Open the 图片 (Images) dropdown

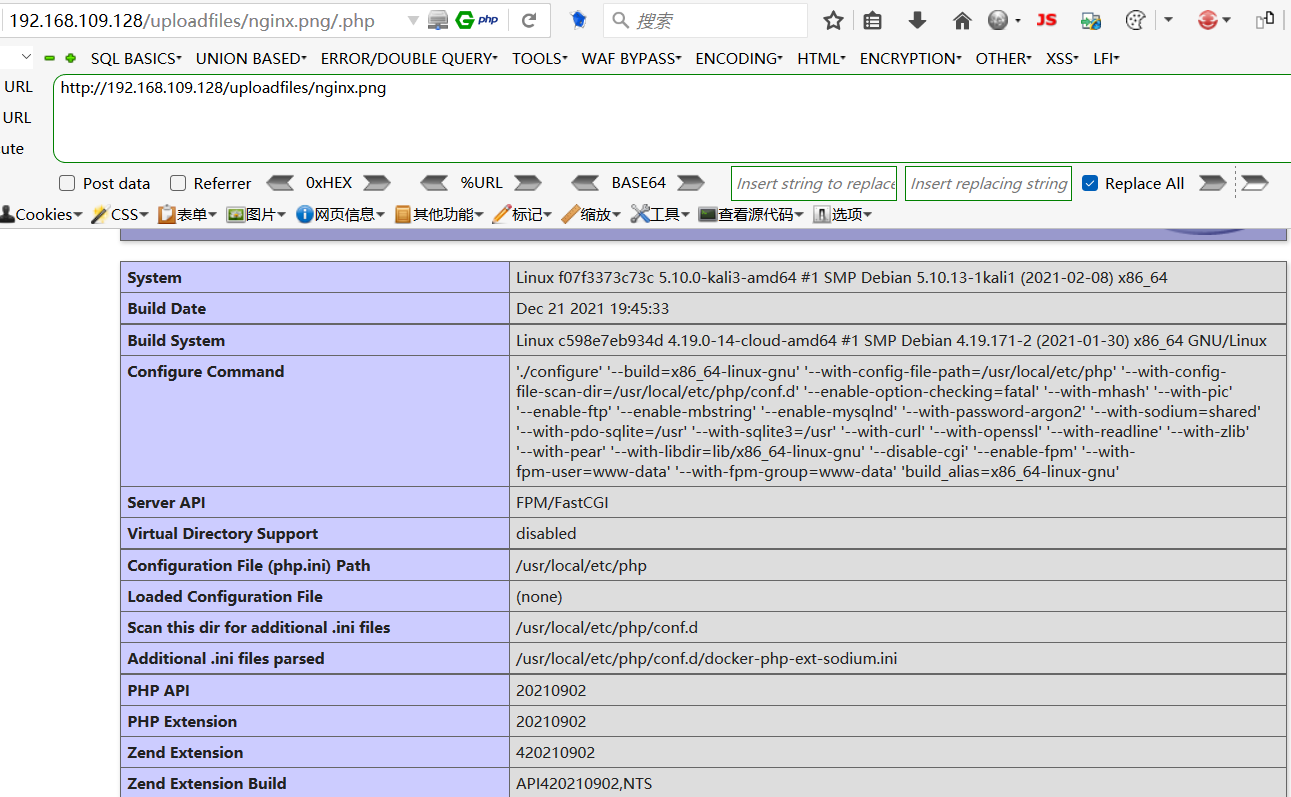pyautogui.click(x=256, y=214)
